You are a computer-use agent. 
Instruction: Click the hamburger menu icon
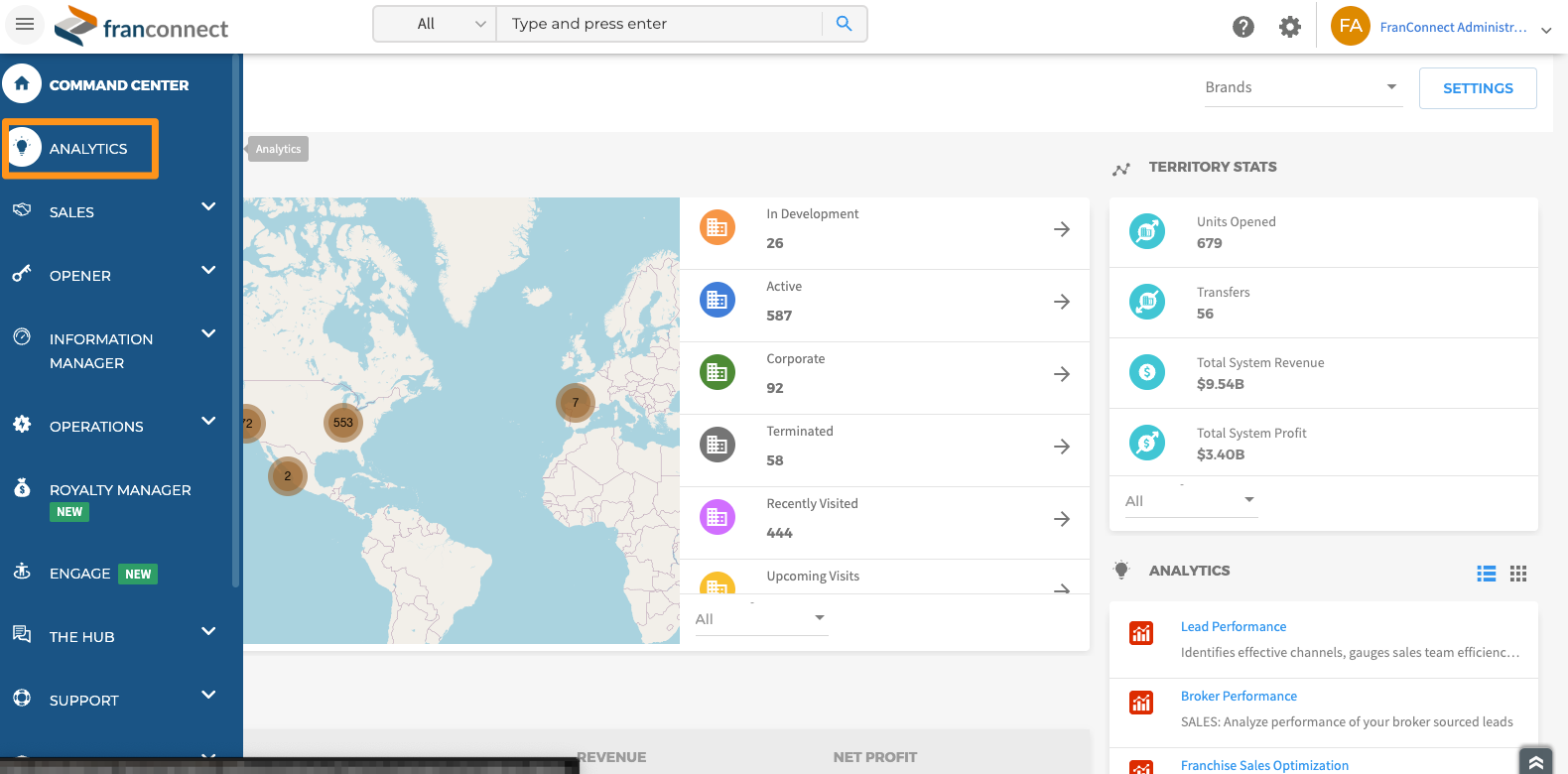click(x=25, y=24)
